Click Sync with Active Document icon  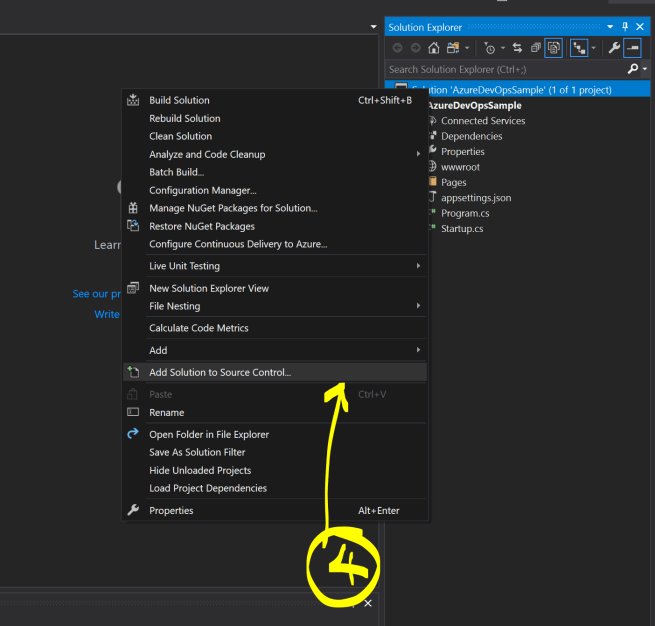[x=518, y=47]
